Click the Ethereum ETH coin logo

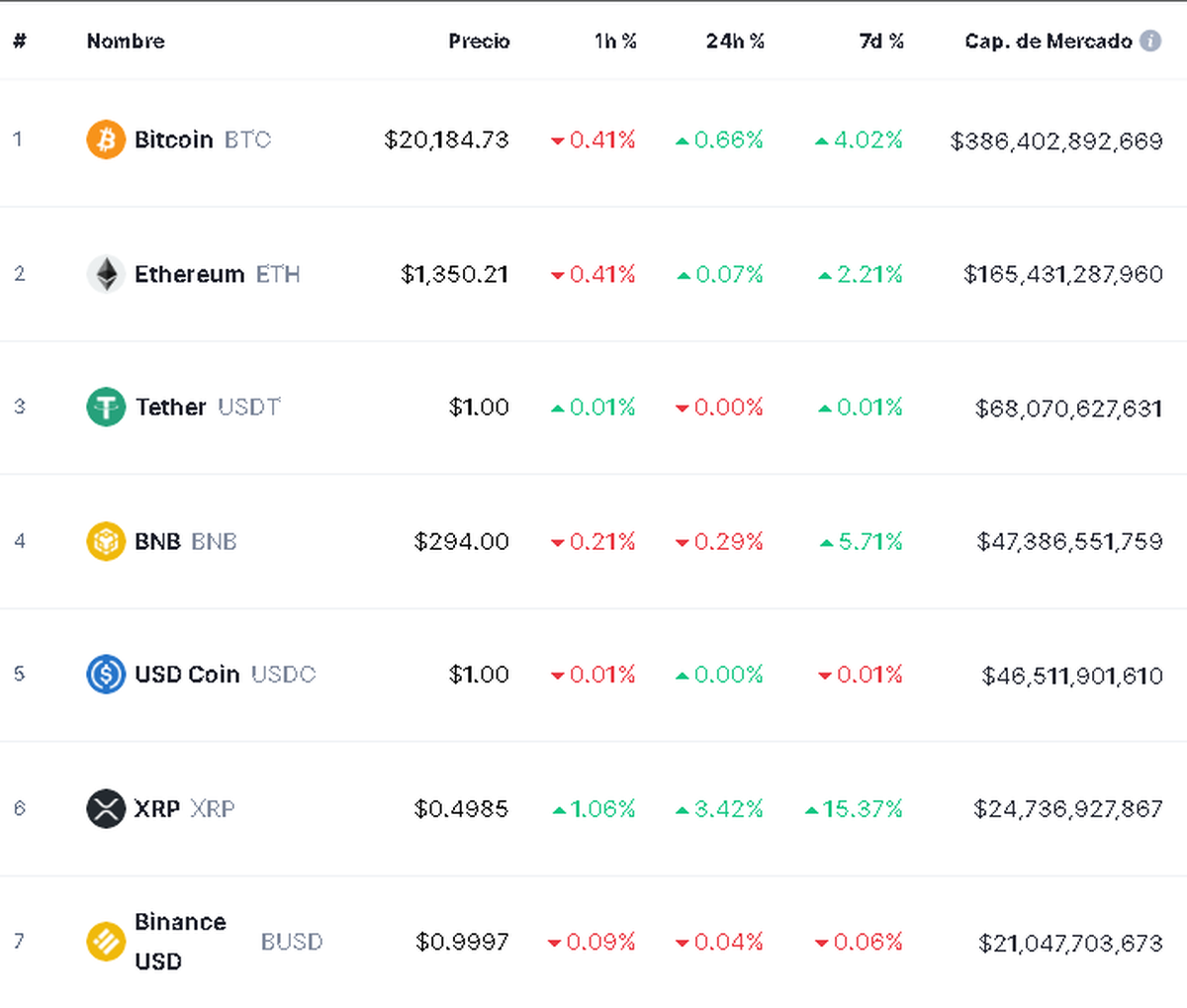click(x=106, y=274)
